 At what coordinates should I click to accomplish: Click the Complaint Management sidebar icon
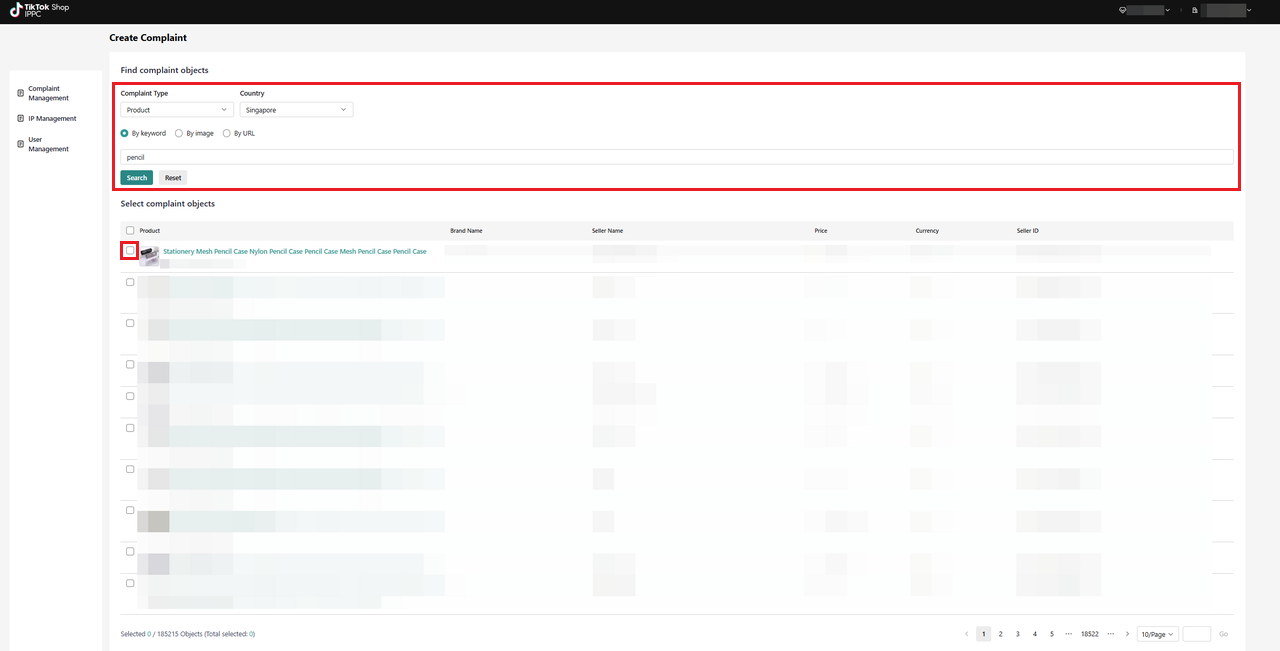point(21,93)
